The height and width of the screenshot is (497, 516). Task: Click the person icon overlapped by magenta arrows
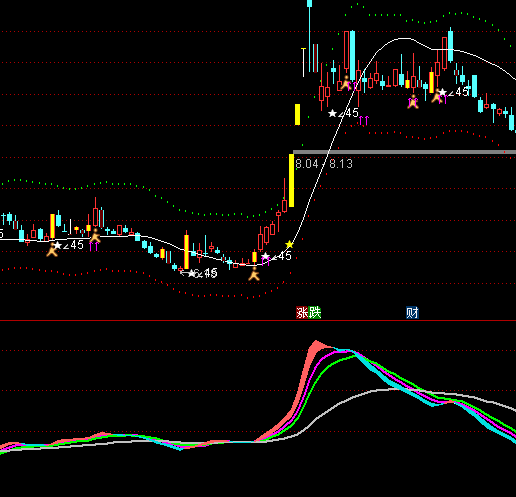coord(413,102)
